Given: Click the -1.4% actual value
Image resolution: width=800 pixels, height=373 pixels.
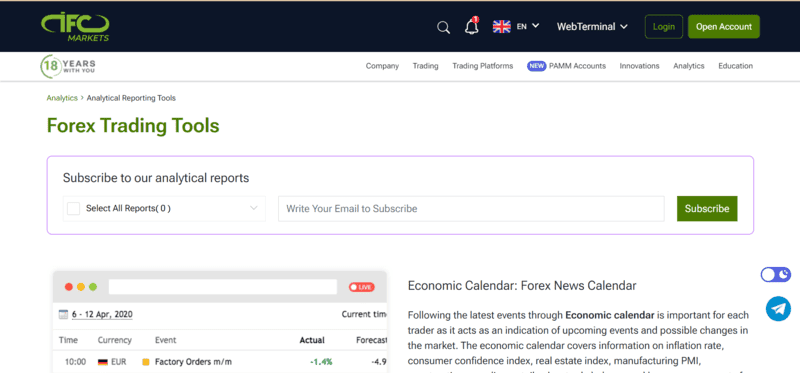Looking at the screenshot, I should (x=321, y=362).
